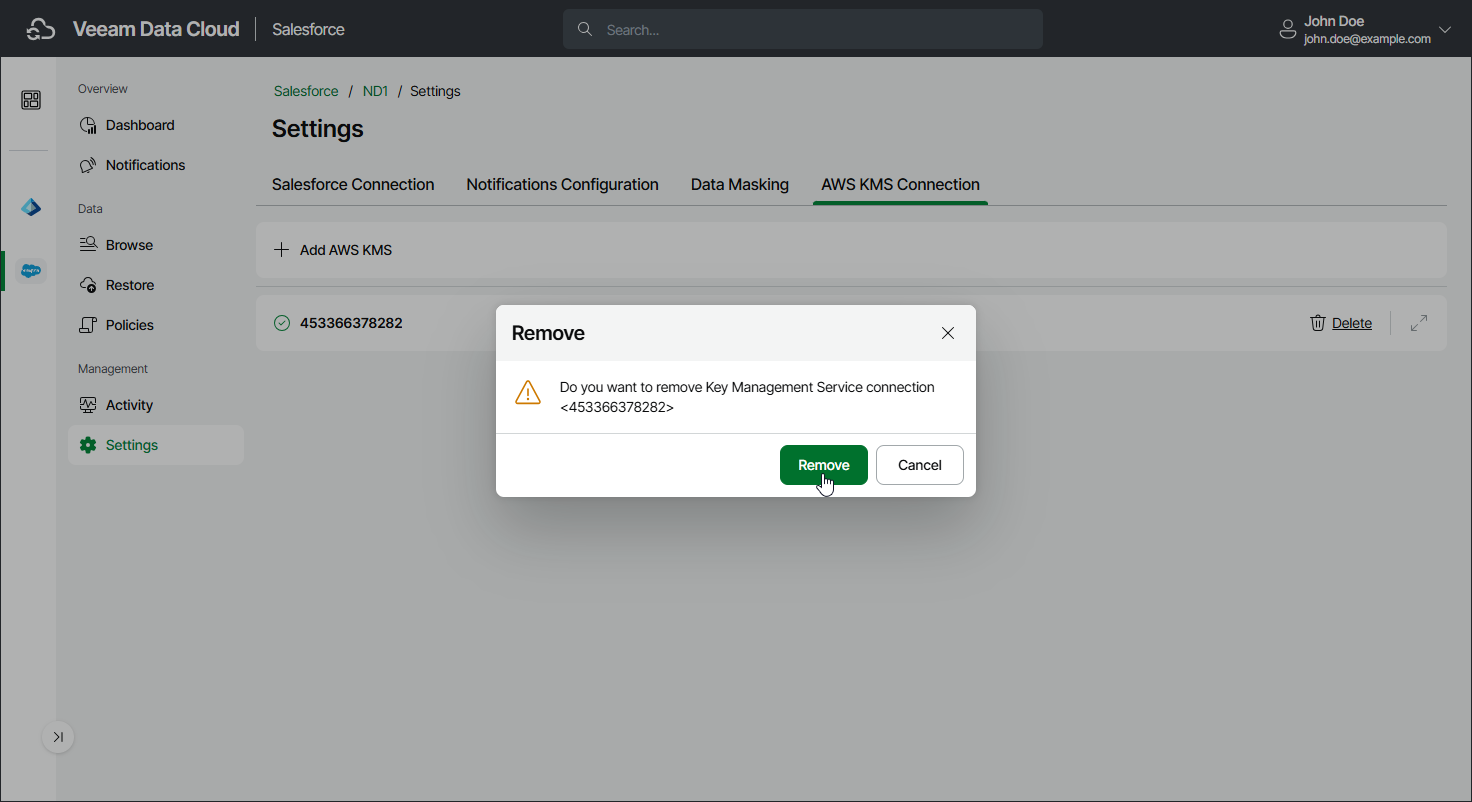Select the 453366378282 connection row text
The width and height of the screenshot is (1472, 802).
point(351,323)
